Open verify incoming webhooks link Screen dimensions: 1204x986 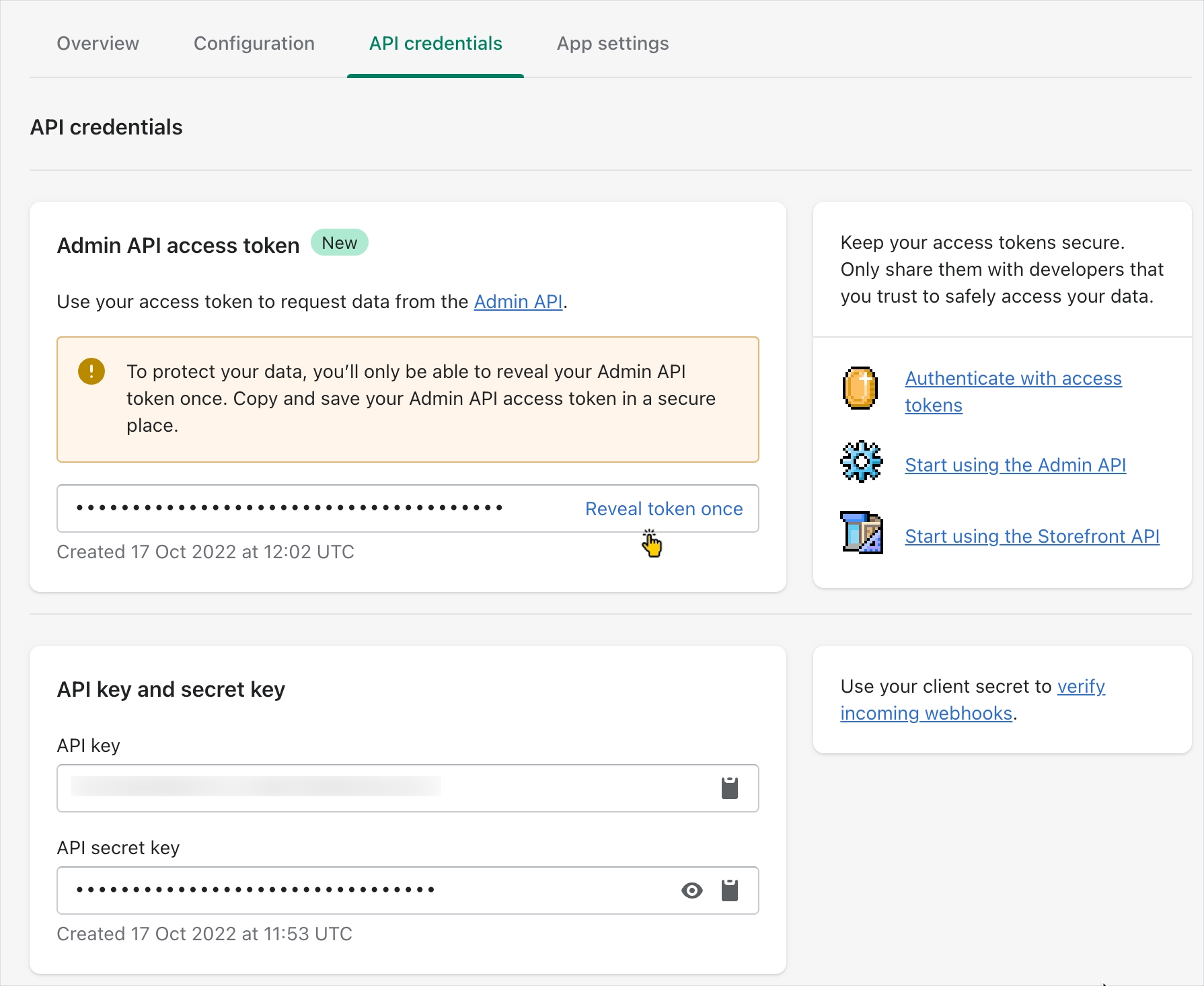coord(1080,687)
